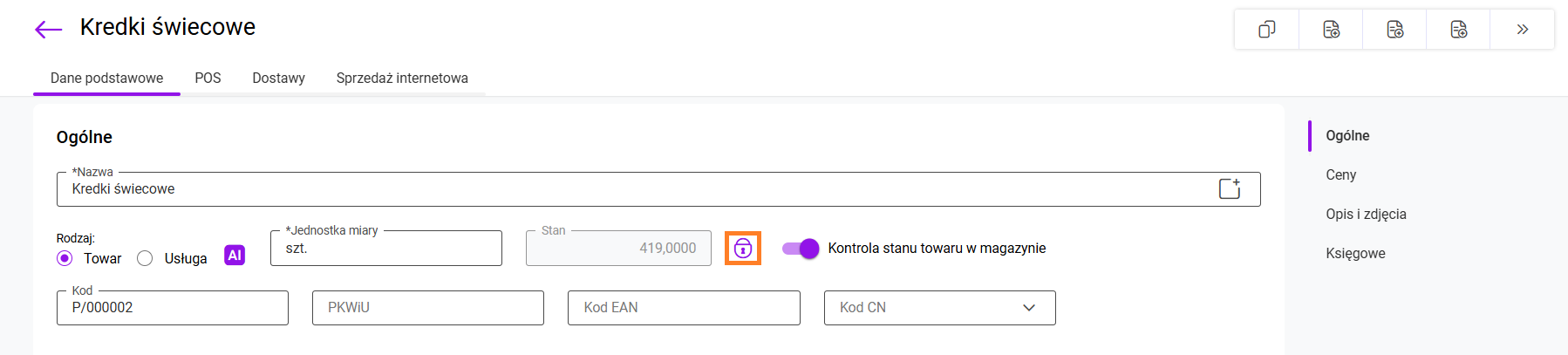1568x355 pixels.
Task: Switch to the Sprzedaż internetowa tab
Action: pyautogui.click(x=402, y=78)
